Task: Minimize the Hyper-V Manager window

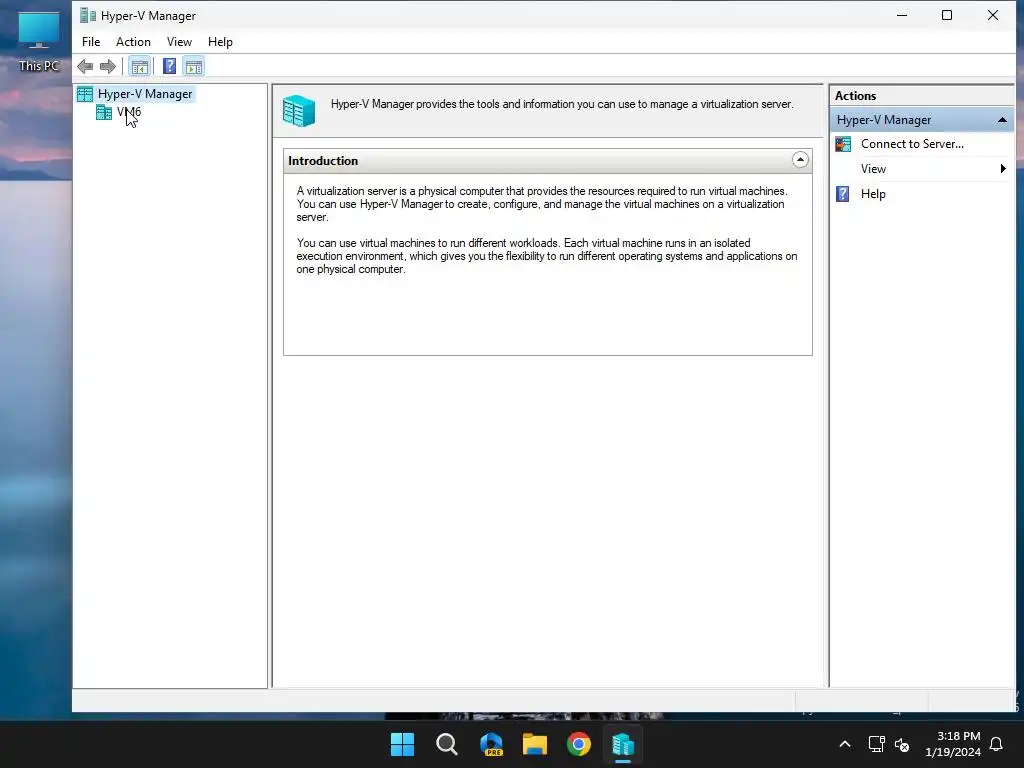Action: pyautogui.click(x=902, y=15)
